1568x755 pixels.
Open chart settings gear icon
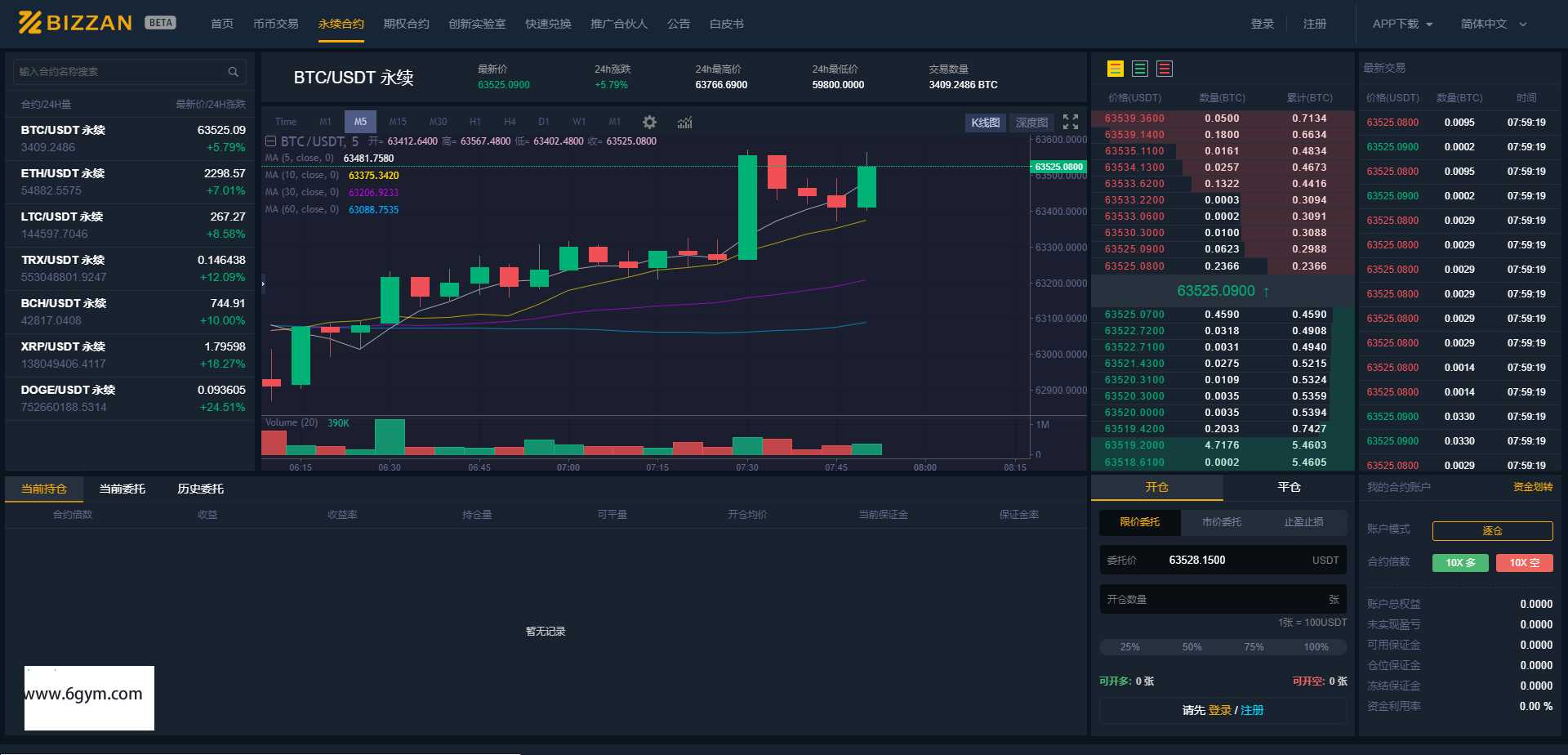click(649, 122)
